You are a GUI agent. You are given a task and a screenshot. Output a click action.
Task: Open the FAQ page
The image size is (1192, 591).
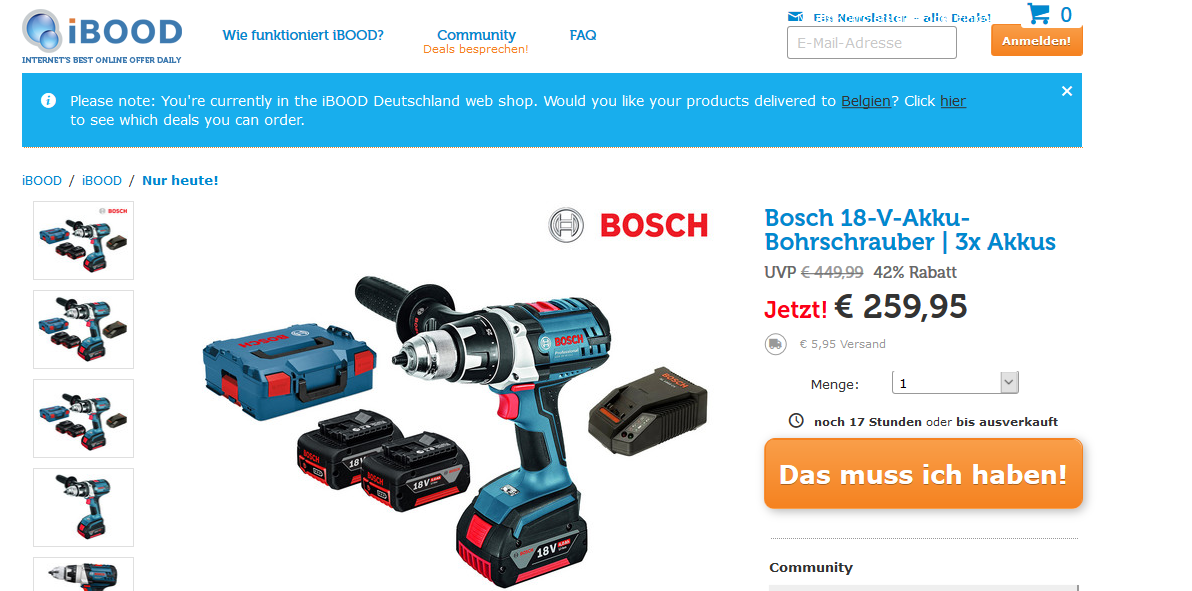582,35
